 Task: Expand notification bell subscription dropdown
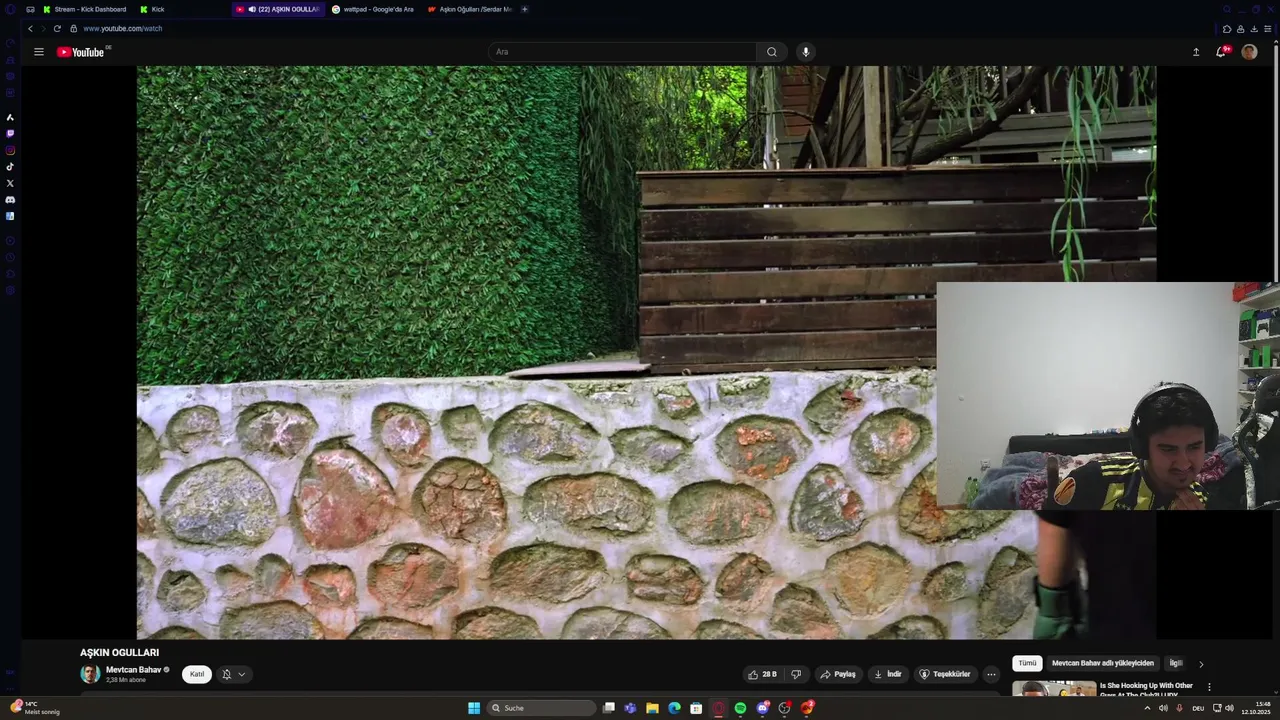click(233, 674)
